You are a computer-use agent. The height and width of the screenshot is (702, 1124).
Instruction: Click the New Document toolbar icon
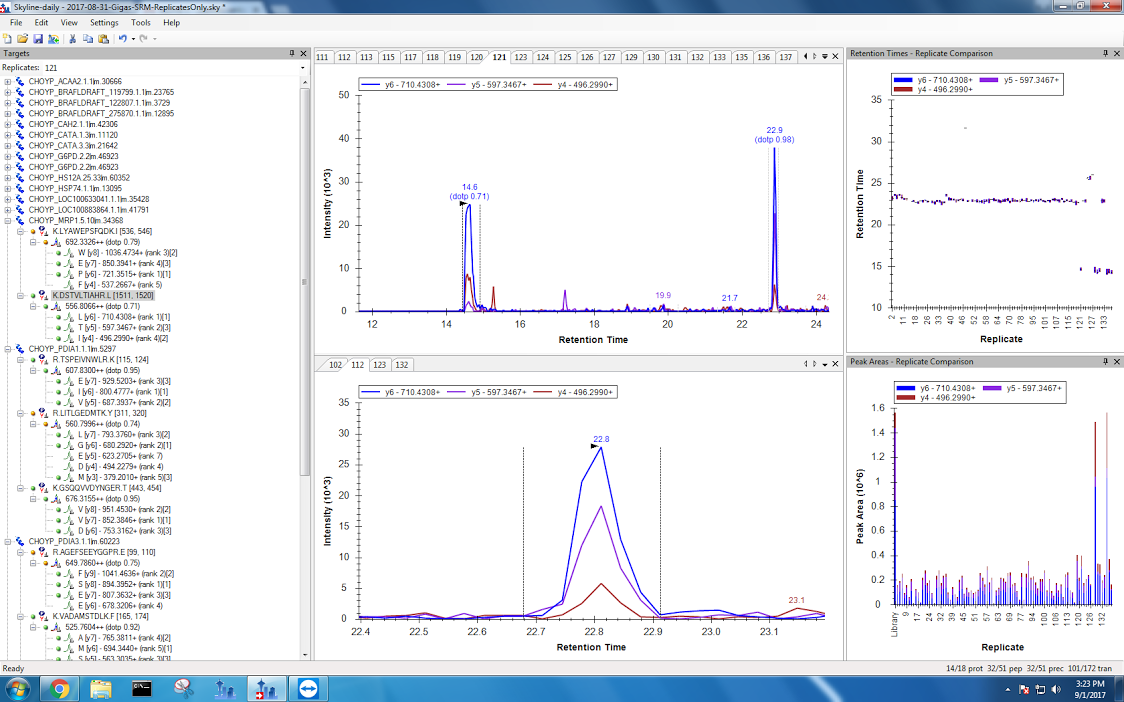click(x=8, y=38)
